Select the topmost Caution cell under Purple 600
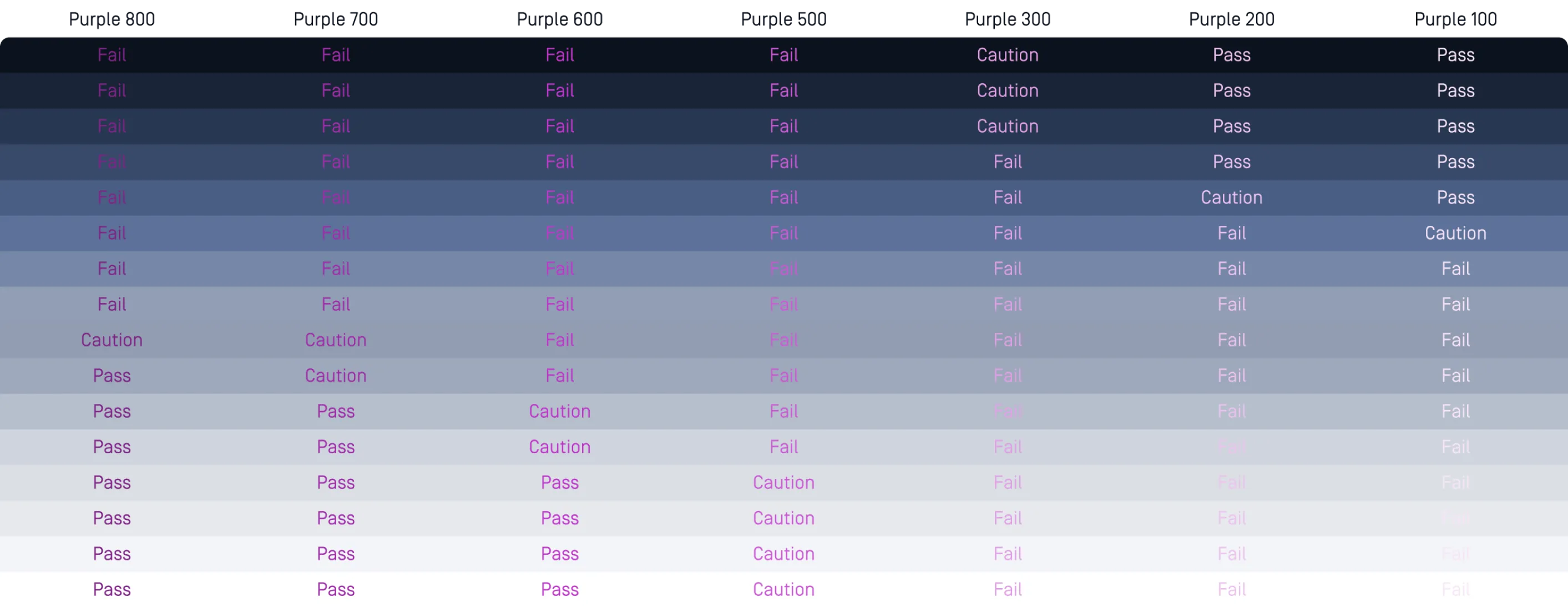Image resolution: width=1568 pixels, height=607 pixels. [x=560, y=411]
